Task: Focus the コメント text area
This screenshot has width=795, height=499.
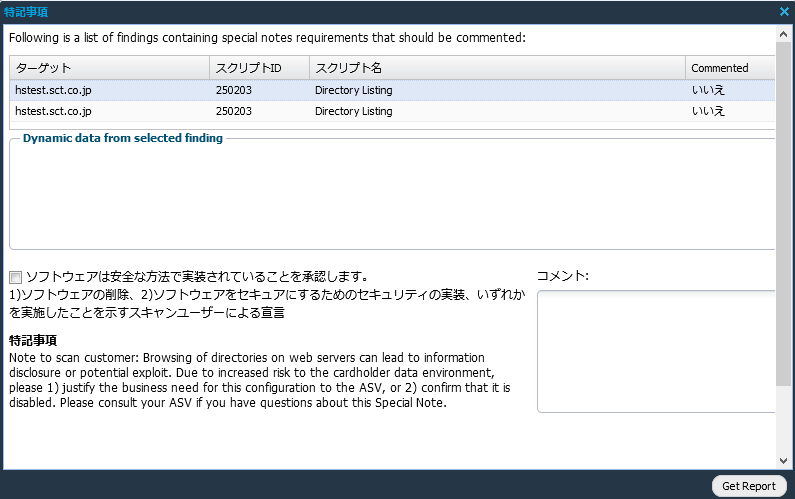Action: [x=657, y=350]
